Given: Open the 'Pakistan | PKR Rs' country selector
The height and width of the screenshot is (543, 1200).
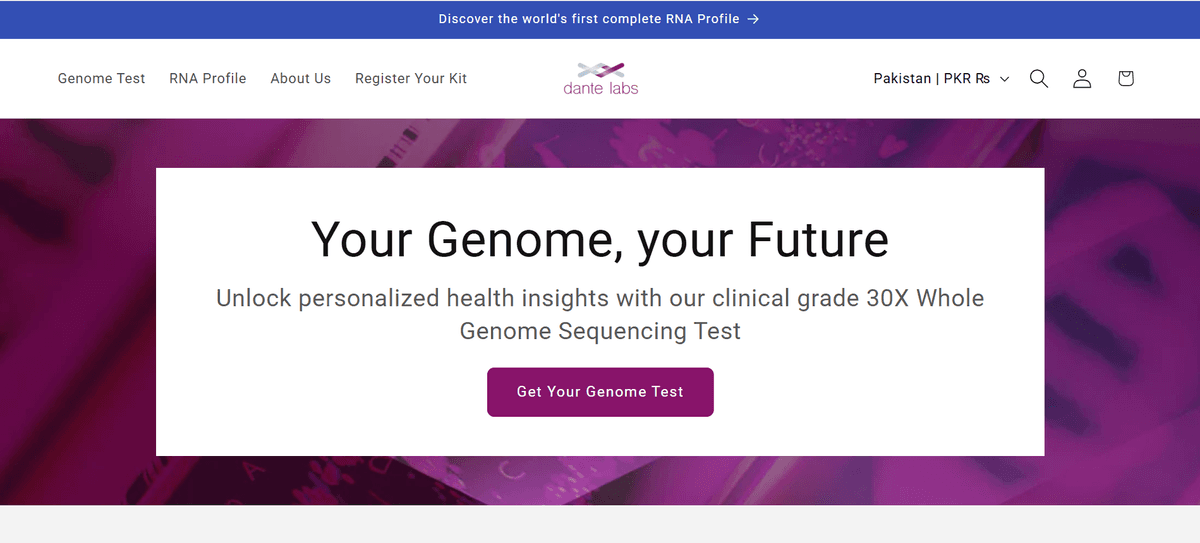Looking at the screenshot, I should point(930,78).
